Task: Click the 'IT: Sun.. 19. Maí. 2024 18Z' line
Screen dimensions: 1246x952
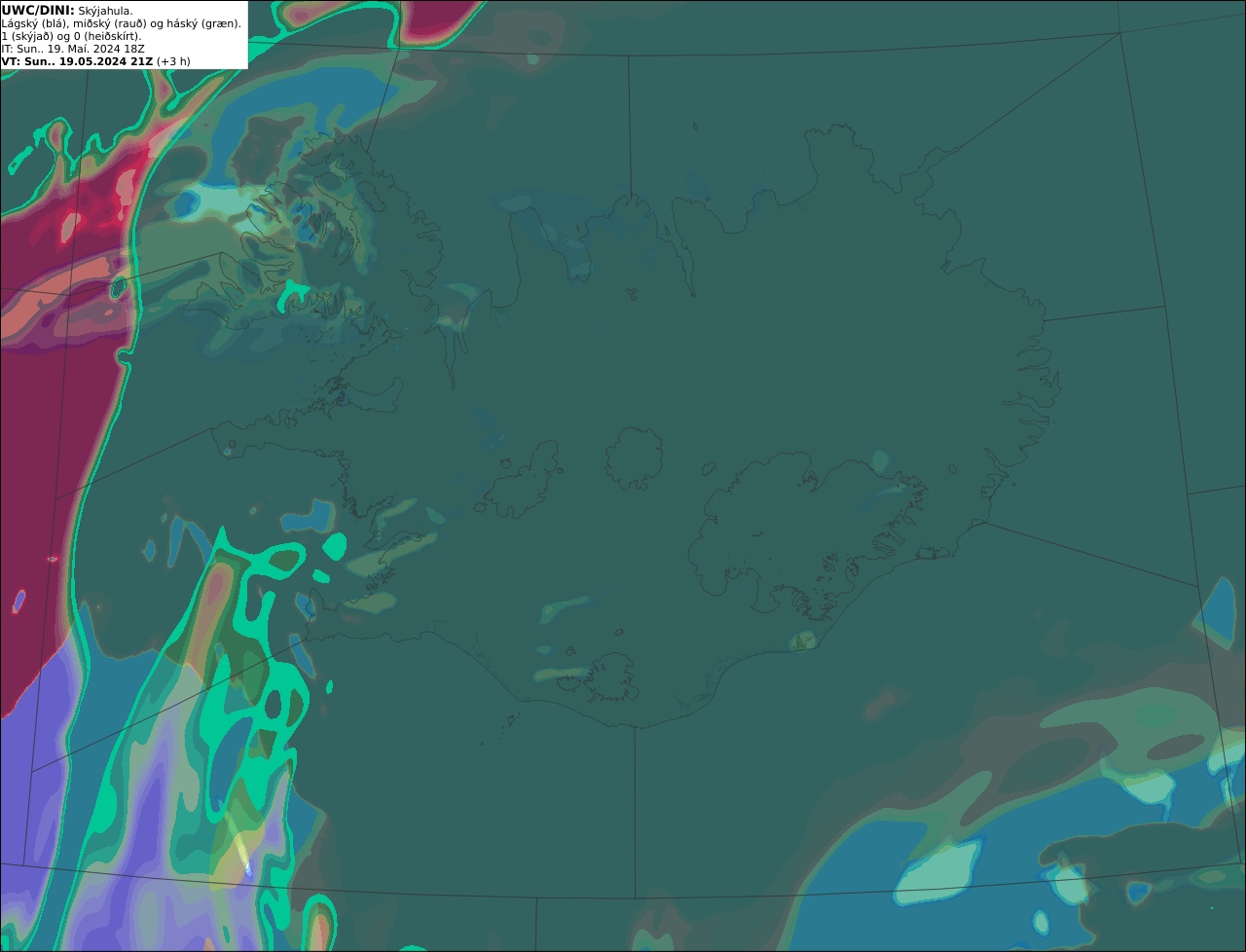Action: pyautogui.click(x=73, y=49)
